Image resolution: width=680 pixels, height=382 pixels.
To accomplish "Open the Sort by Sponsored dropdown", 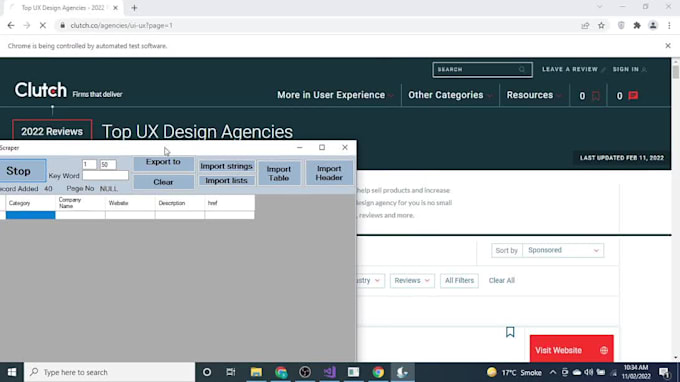I will [x=562, y=251].
